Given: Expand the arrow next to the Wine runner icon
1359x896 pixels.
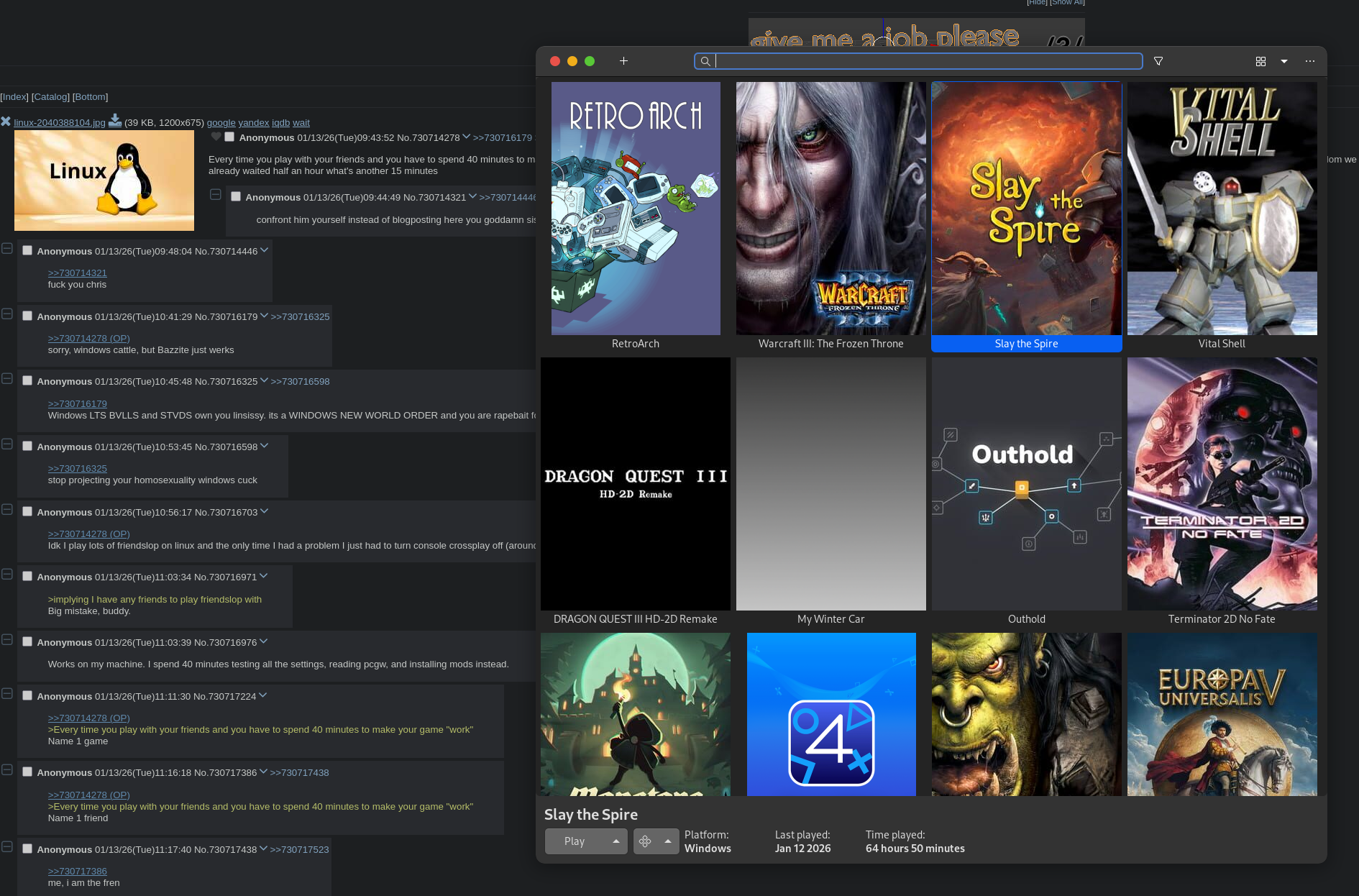Looking at the screenshot, I should (668, 841).
